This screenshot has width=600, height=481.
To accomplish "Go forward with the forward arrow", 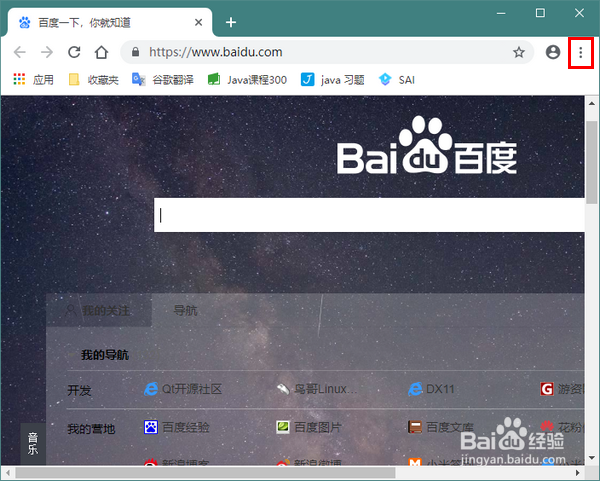I will coord(47,52).
